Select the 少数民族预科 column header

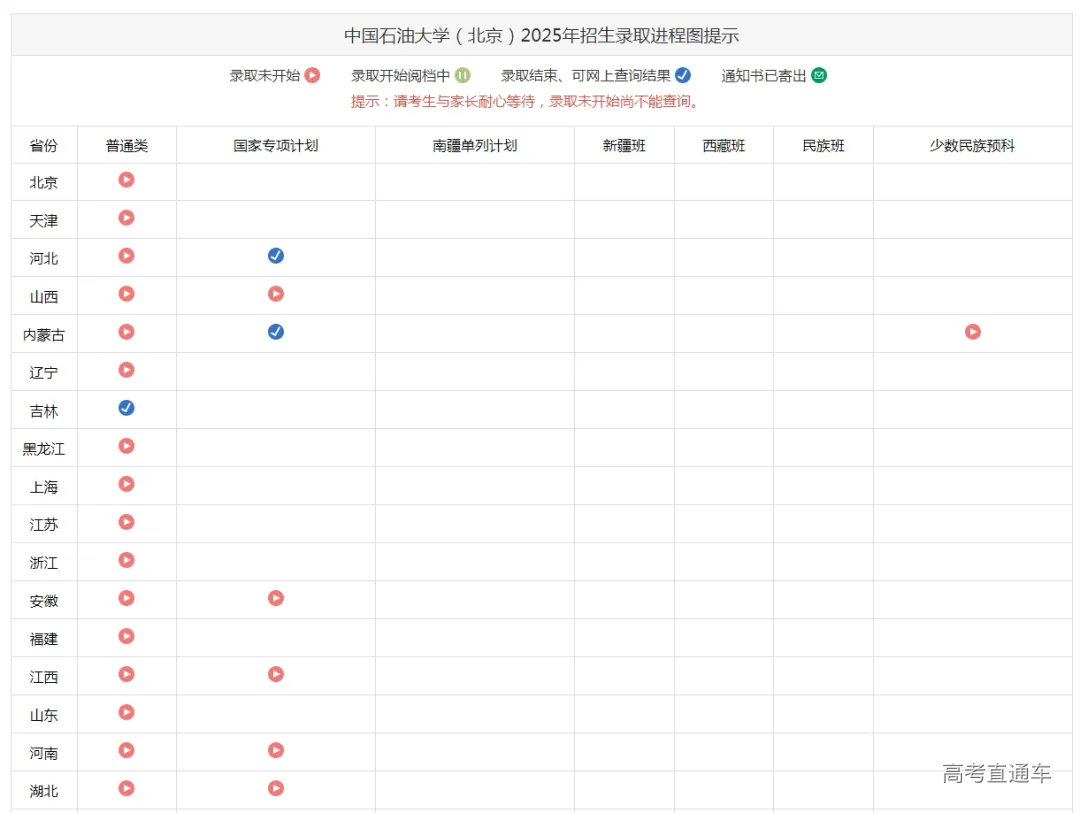coord(972,146)
